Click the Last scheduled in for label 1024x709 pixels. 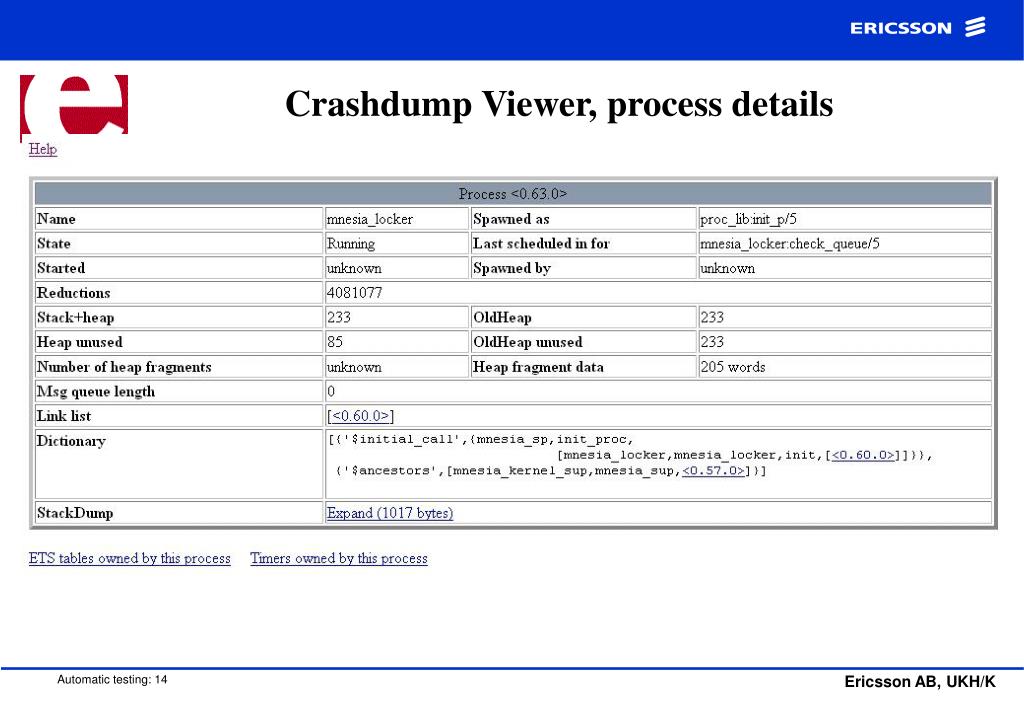coord(541,244)
